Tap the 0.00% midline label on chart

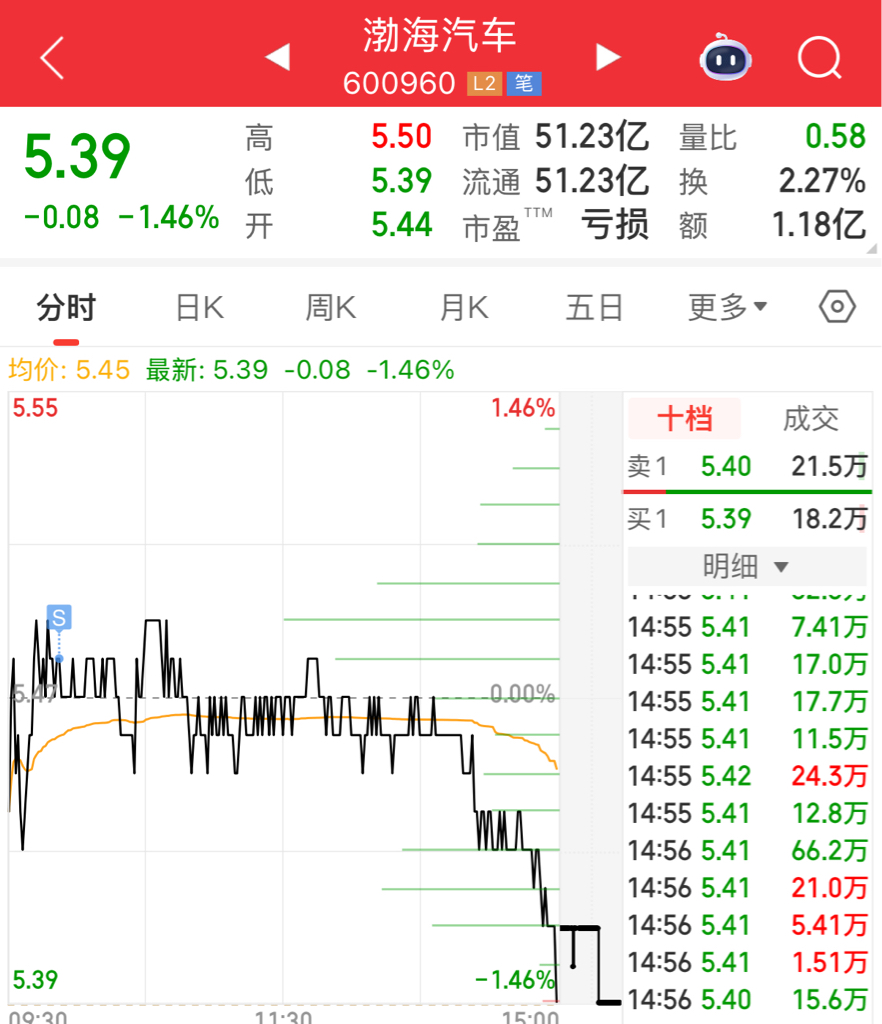click(522, 694)
